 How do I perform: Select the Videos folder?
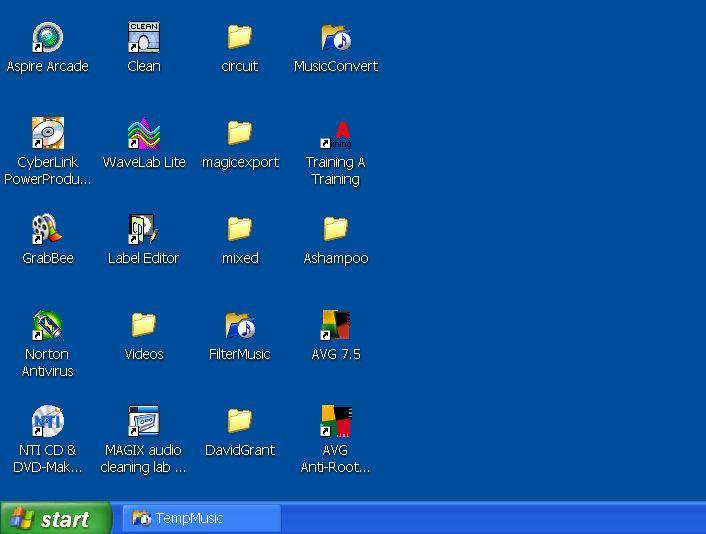[x=144, y=326]
